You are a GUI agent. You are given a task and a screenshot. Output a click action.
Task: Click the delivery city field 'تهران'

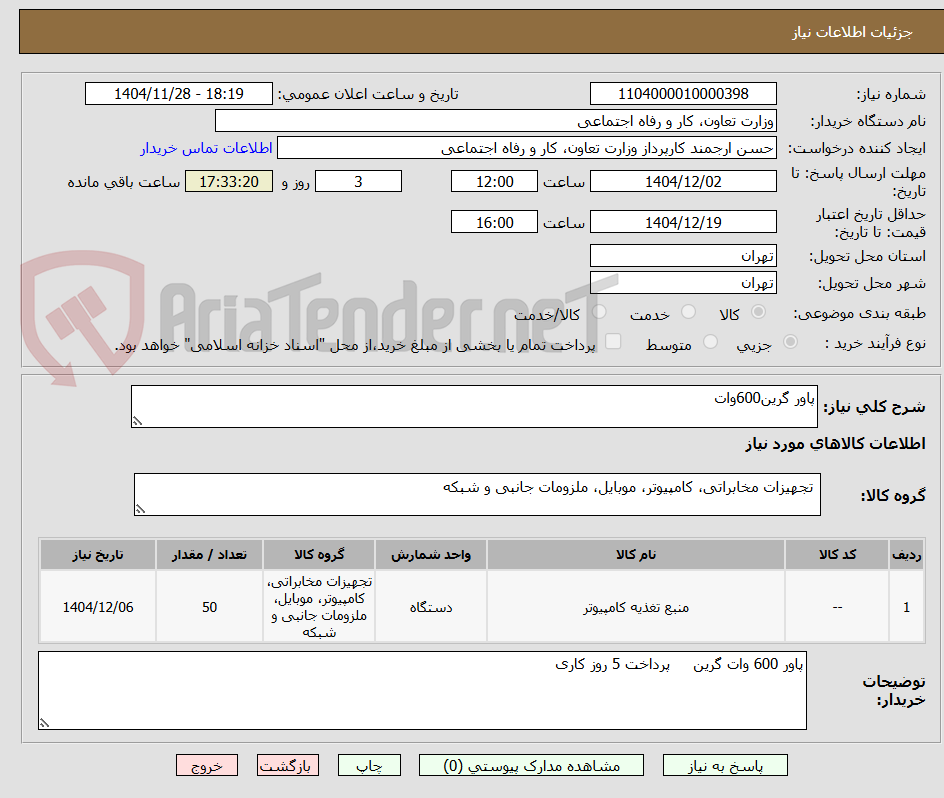click(x=683, y=283)
